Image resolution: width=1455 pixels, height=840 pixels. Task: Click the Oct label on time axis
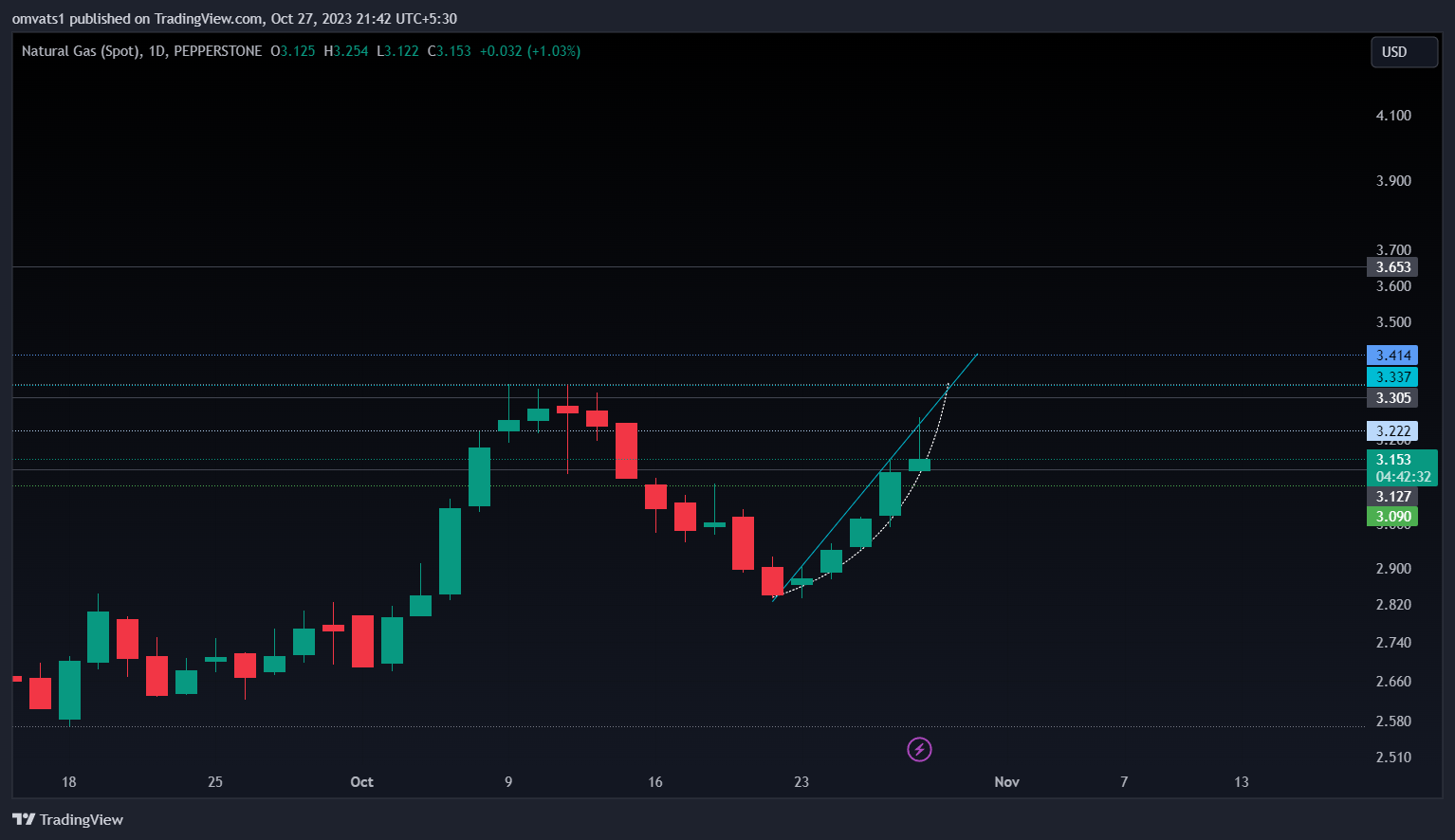coord(361,782)
